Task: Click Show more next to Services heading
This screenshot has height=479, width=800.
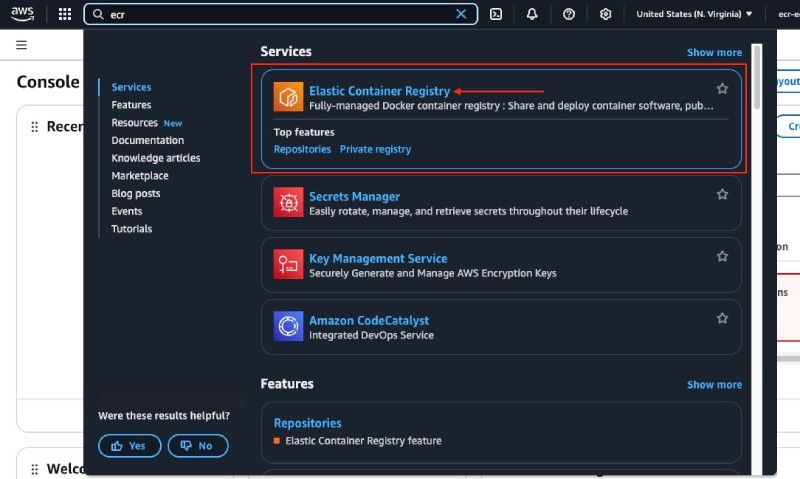Action: (x=714, y=53)
